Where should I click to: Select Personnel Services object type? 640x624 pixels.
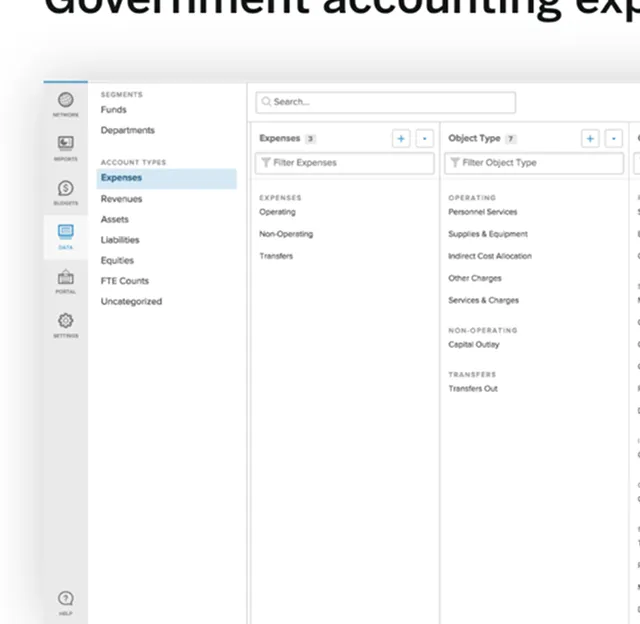483,212
